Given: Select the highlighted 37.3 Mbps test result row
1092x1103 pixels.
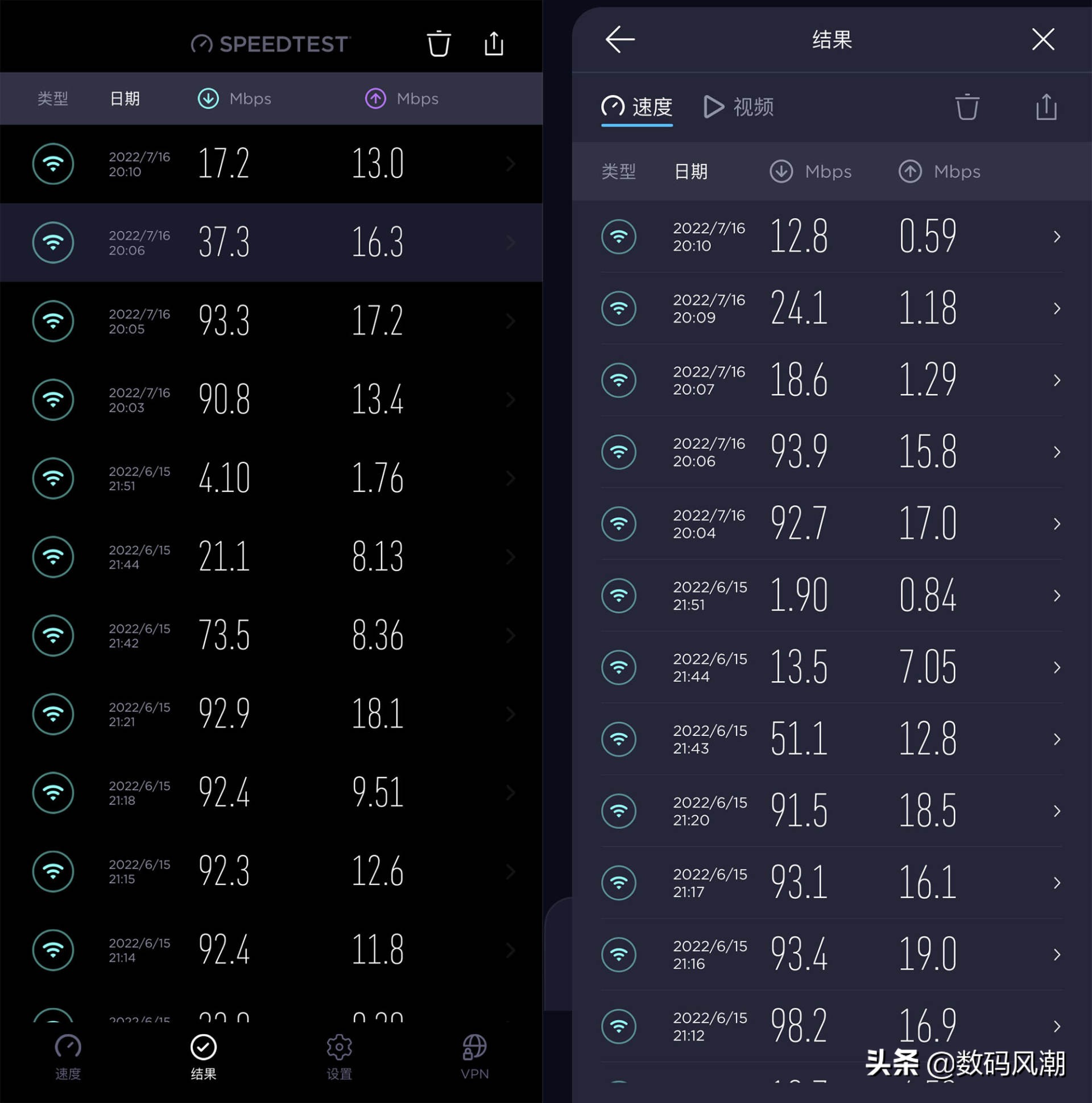Looking at the screenshot, I should 268,242.
